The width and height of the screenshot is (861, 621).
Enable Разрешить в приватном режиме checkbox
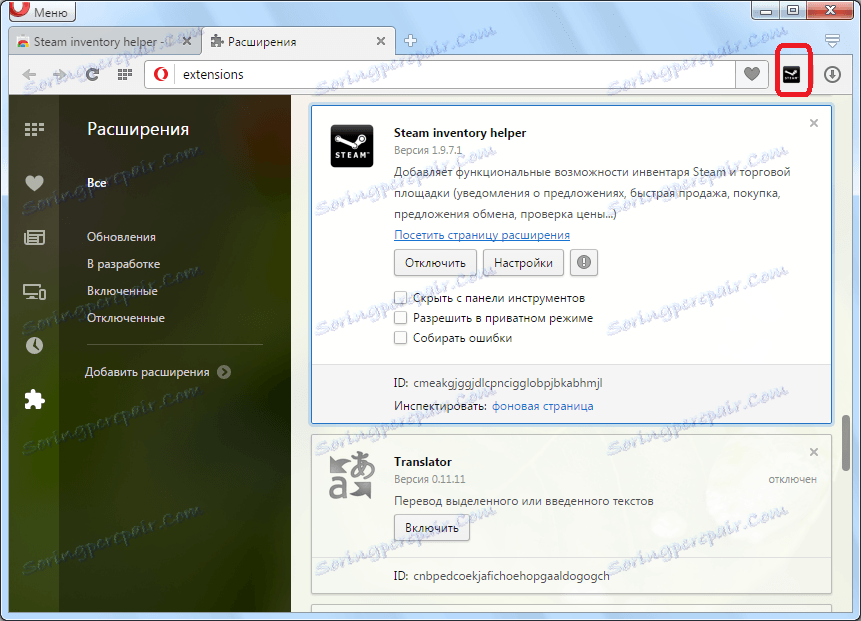(x=401, y=318)
